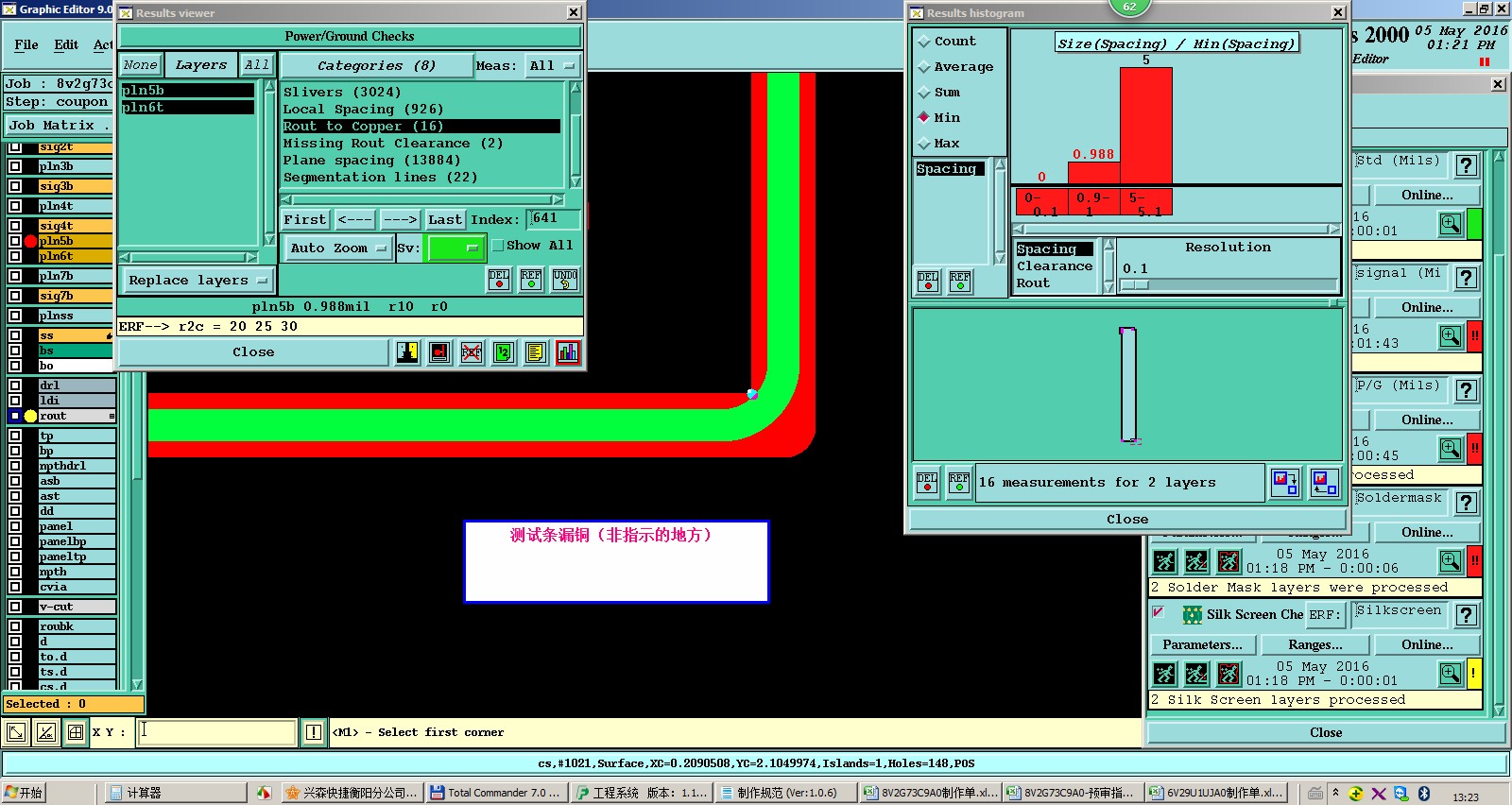The image size is (1512, 805).
Task: Open the Sv green severity dropdown
Action: click(x=456, y=248)
